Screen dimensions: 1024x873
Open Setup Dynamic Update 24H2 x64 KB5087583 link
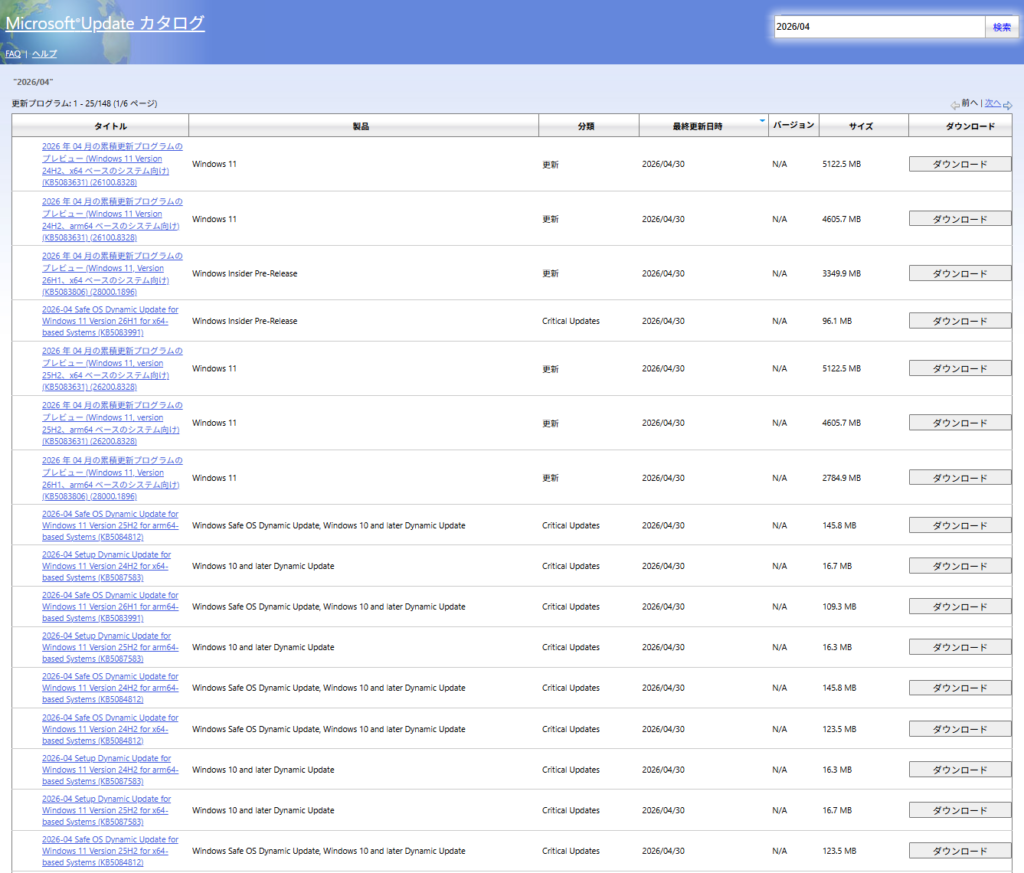106,566
